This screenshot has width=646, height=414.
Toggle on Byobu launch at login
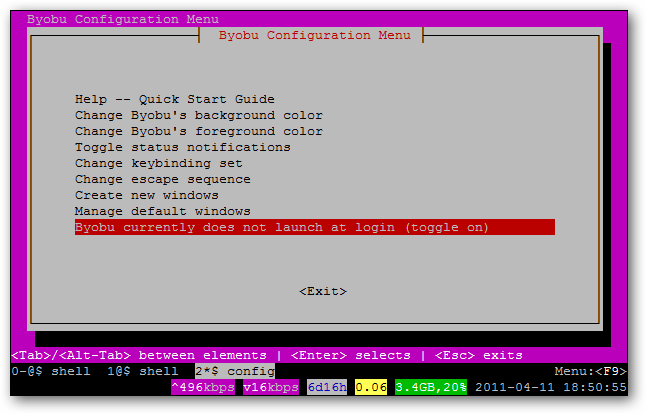(315, 227)
